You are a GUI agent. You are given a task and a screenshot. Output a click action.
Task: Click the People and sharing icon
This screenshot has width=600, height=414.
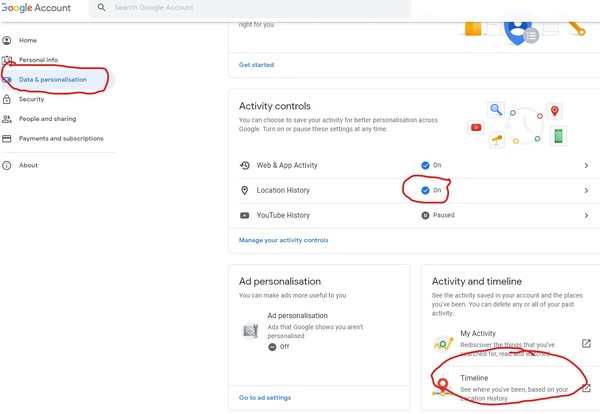(x=7, y=119)
